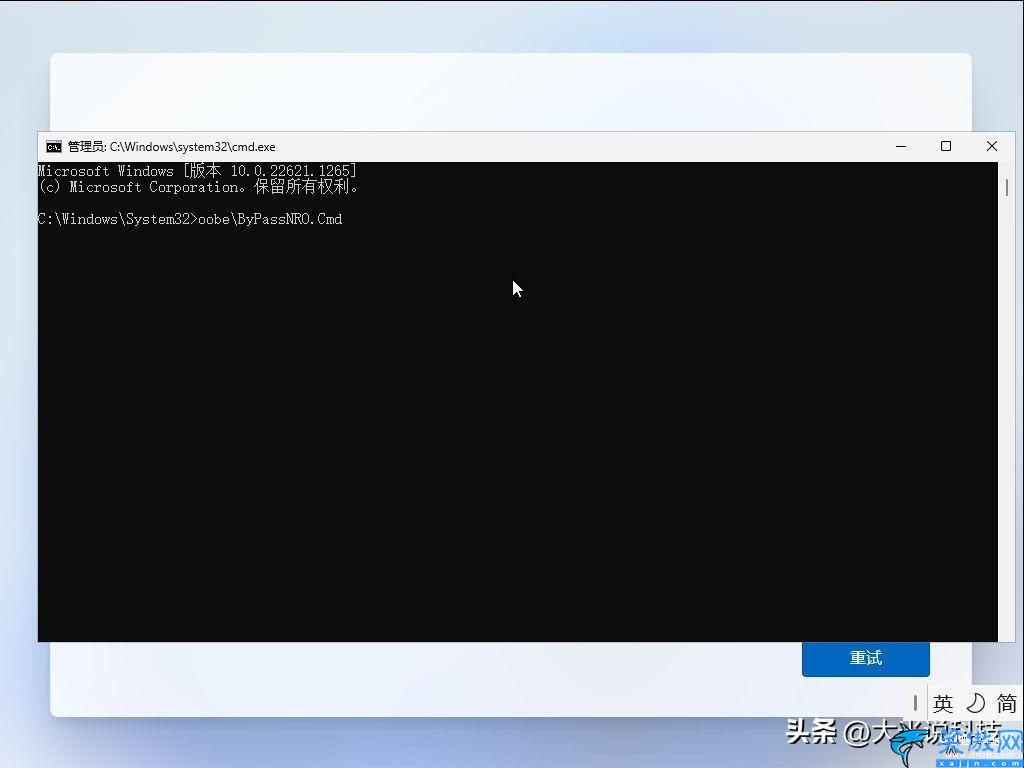Click the oobe\ByPassNRO.Cmd command text

tap(270, 219)
